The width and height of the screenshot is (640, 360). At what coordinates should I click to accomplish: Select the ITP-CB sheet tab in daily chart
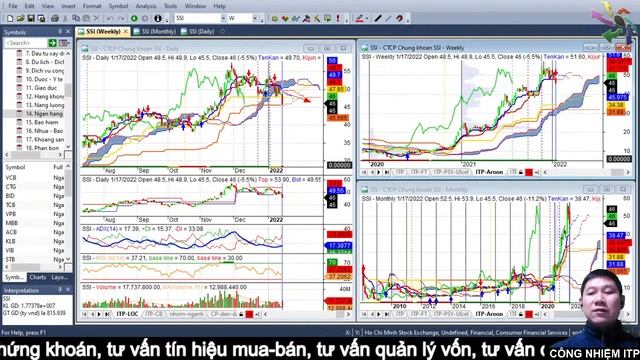point(154,314)
